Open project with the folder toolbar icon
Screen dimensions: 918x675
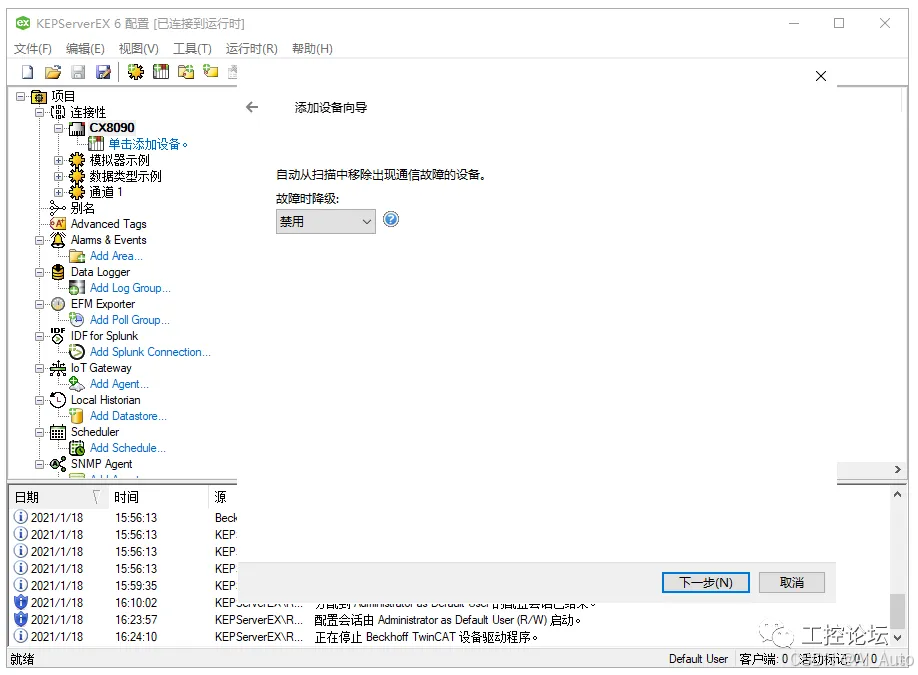(x=53, y=72)
